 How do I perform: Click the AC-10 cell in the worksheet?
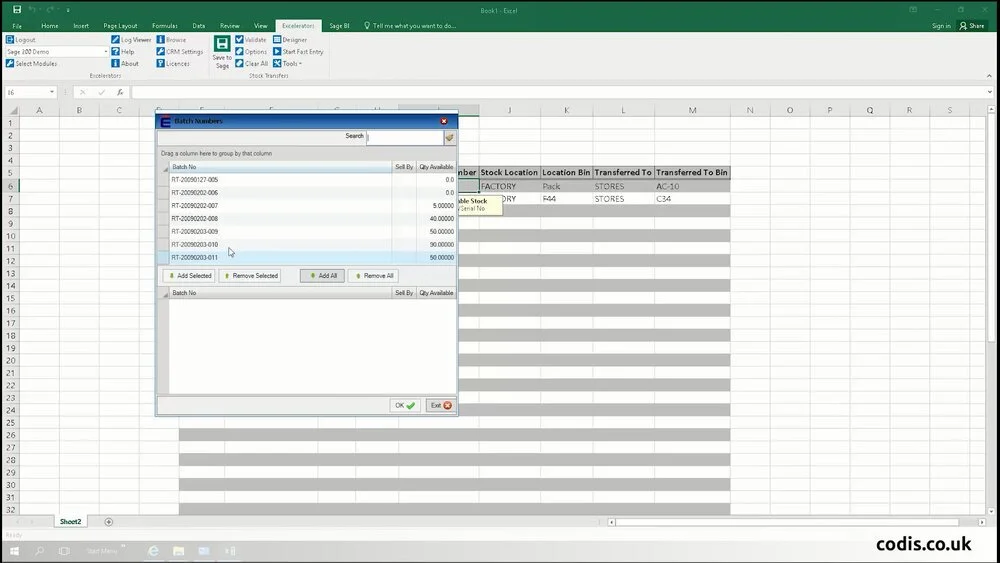point(692,186)
